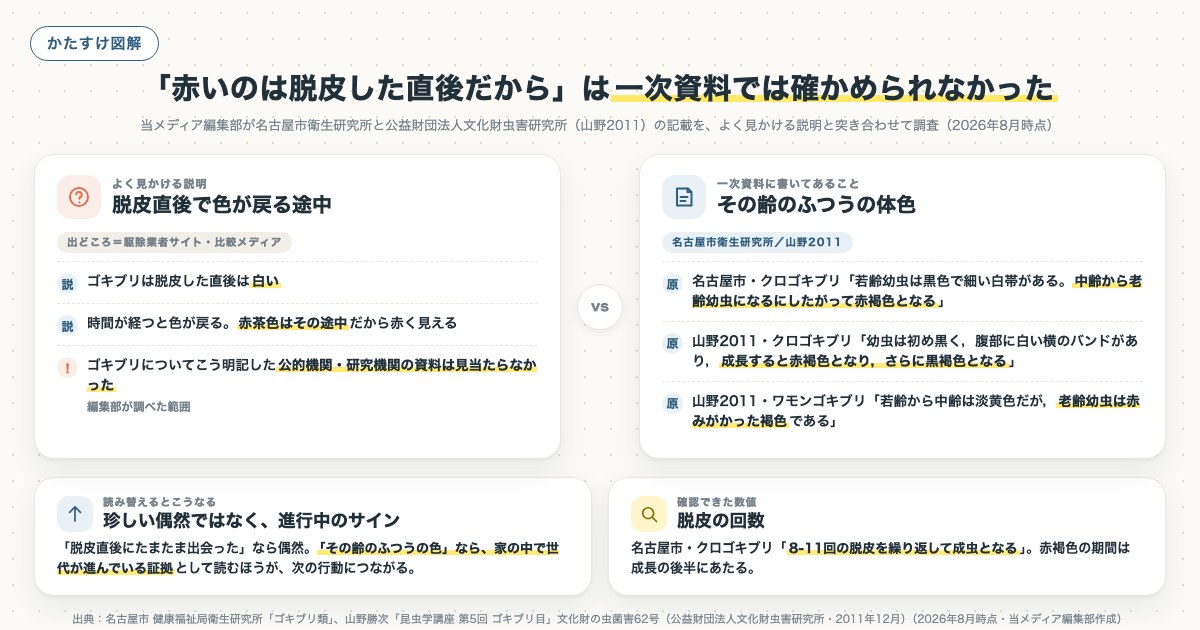Click the text ゴキブリは脱皮した直後は白い
Viewport: 1200px width, 630px height.
(183, 282)
